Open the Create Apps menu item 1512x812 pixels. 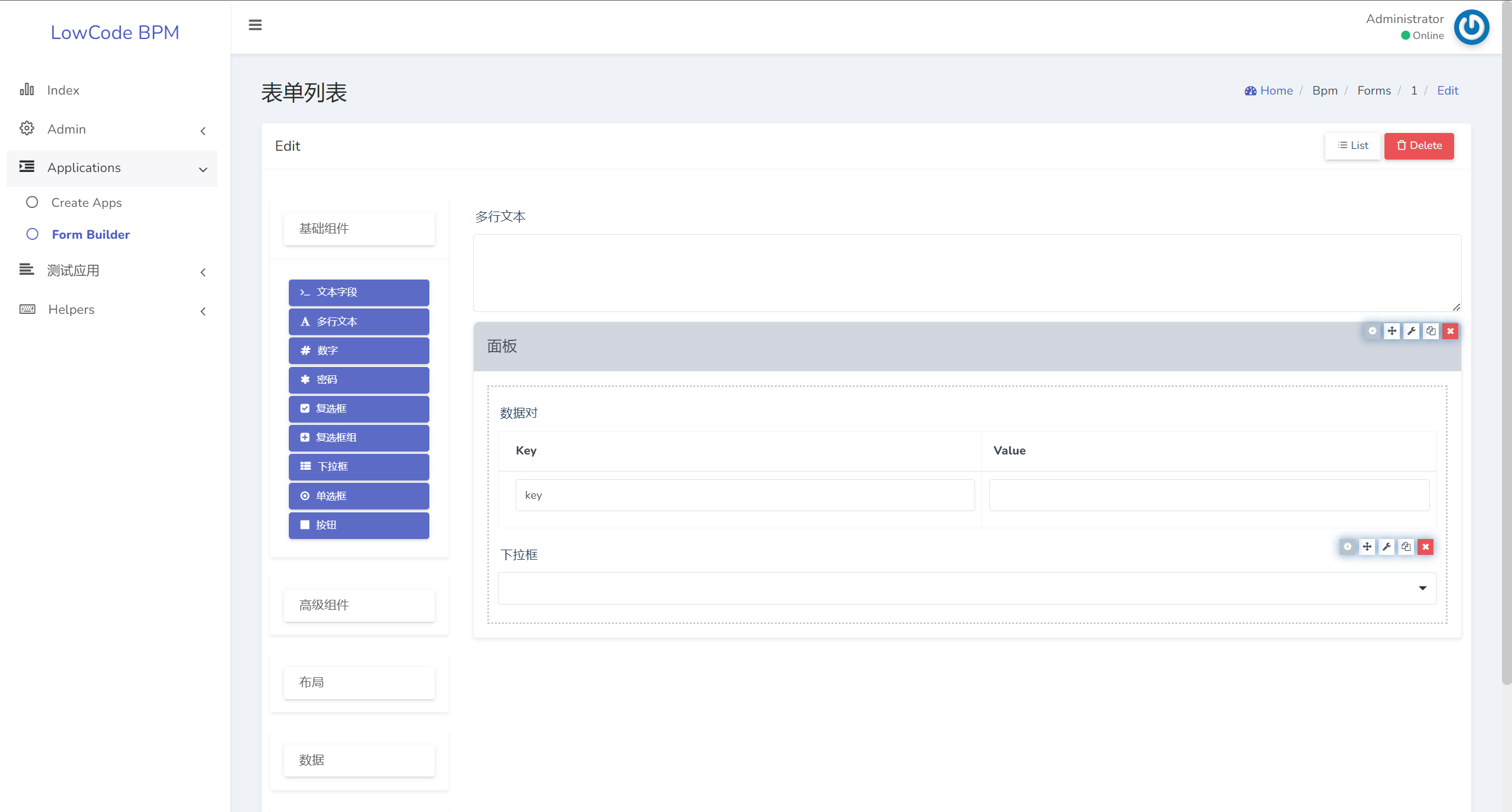[x=86, y=203]
